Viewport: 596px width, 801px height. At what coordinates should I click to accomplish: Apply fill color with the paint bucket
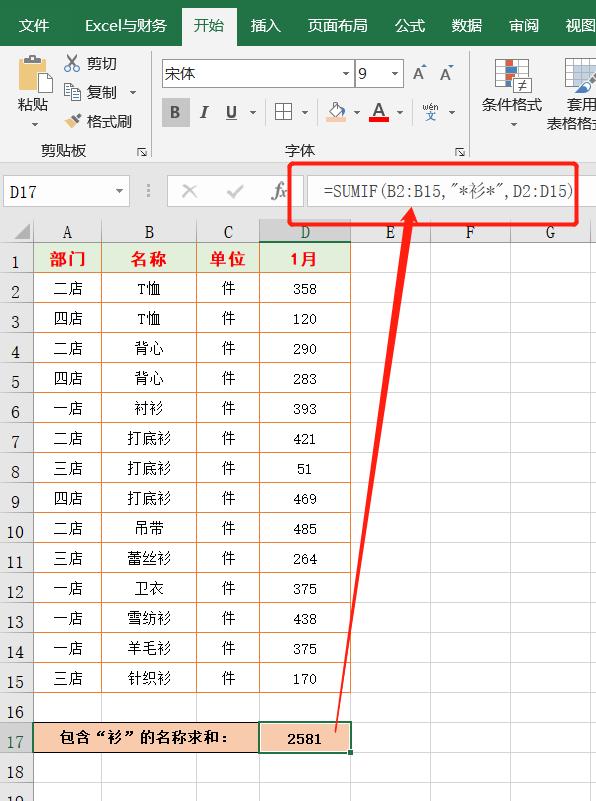pos(336,112)
